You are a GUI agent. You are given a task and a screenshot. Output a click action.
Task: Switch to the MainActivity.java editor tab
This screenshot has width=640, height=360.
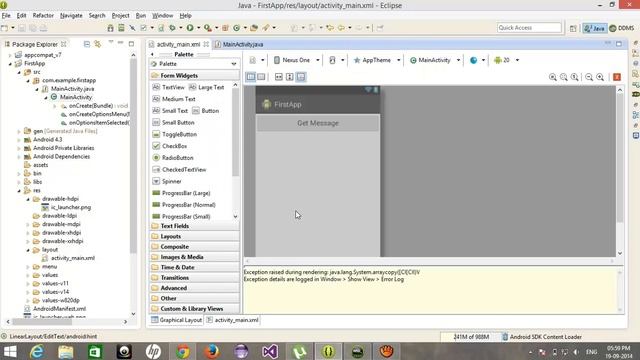click(239, 44)
